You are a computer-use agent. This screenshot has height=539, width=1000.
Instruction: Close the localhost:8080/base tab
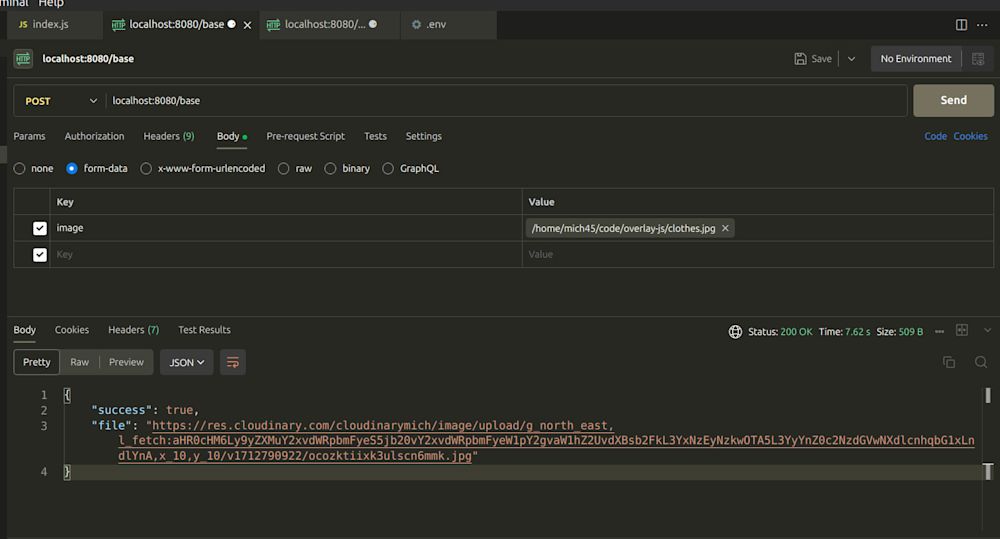(248, 24)
